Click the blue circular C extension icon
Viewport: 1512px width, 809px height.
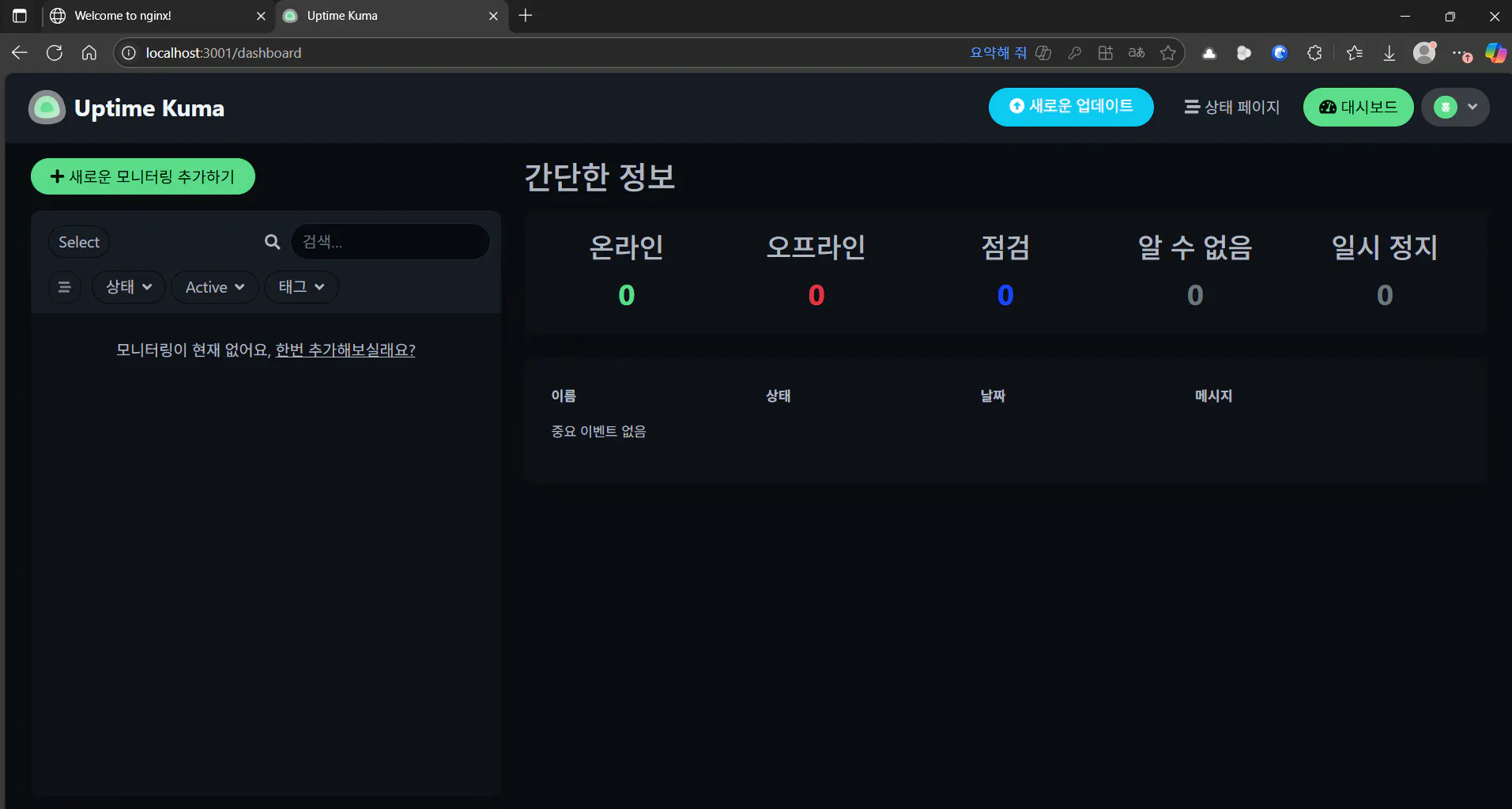(1280, 53)
